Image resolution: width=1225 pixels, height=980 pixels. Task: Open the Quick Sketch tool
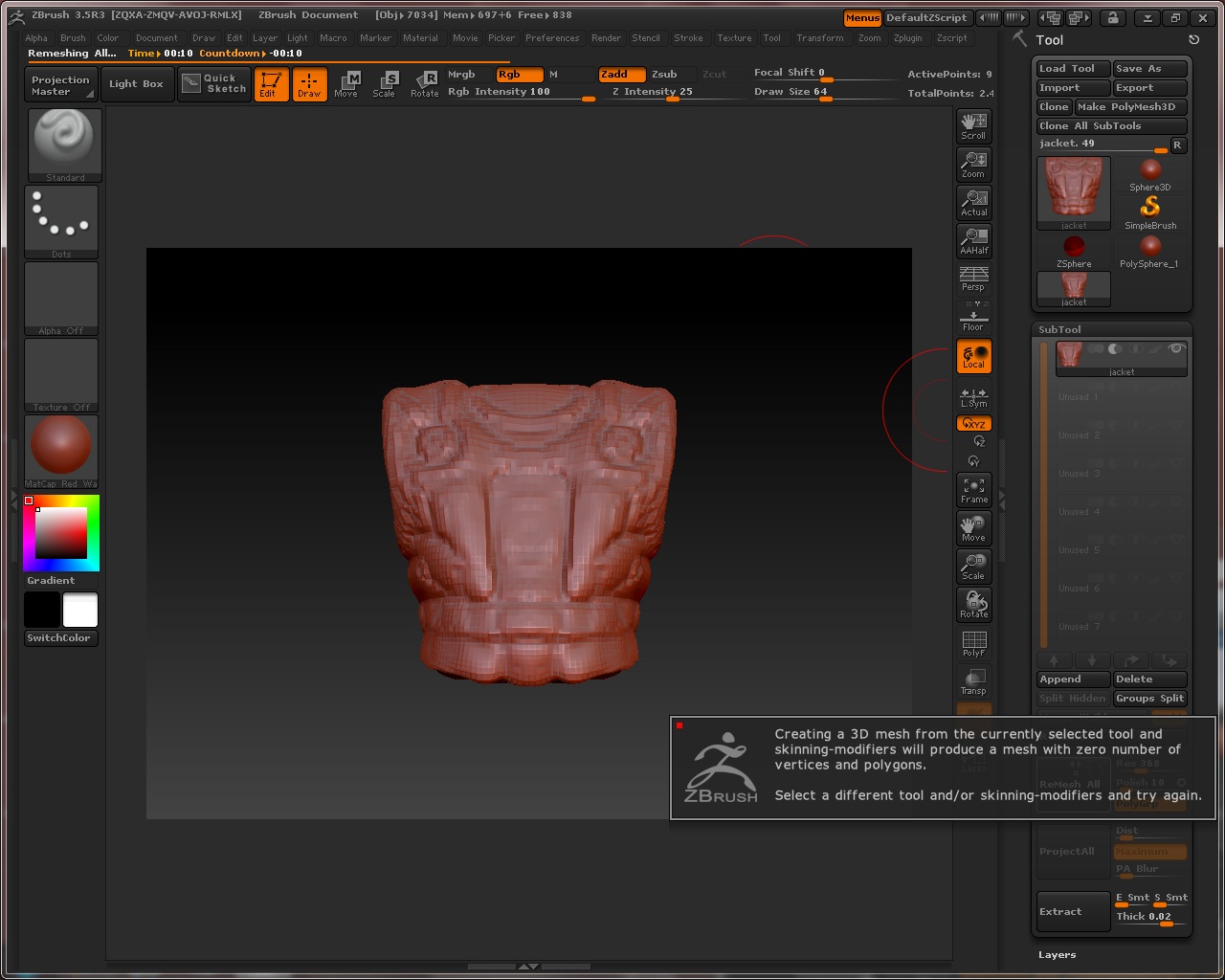tap(215, 84)
